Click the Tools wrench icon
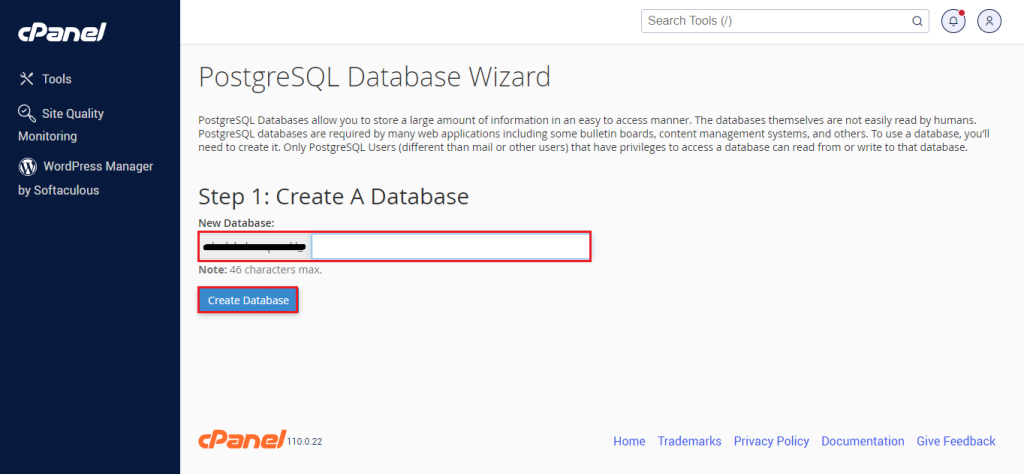1024x474 pixels. pyautogui.click(x=27, y=79)
